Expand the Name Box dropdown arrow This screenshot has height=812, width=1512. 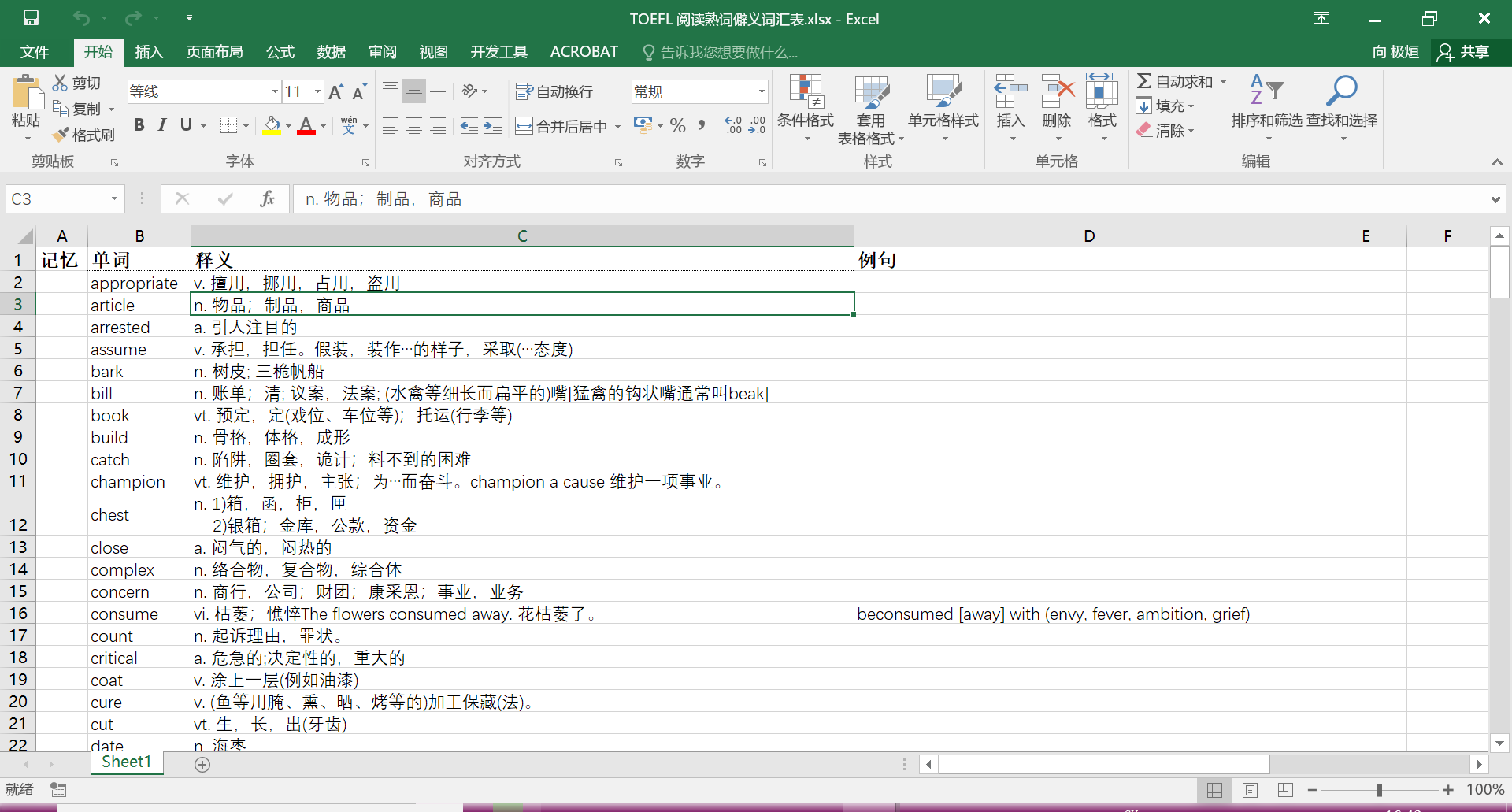[114, 198]
